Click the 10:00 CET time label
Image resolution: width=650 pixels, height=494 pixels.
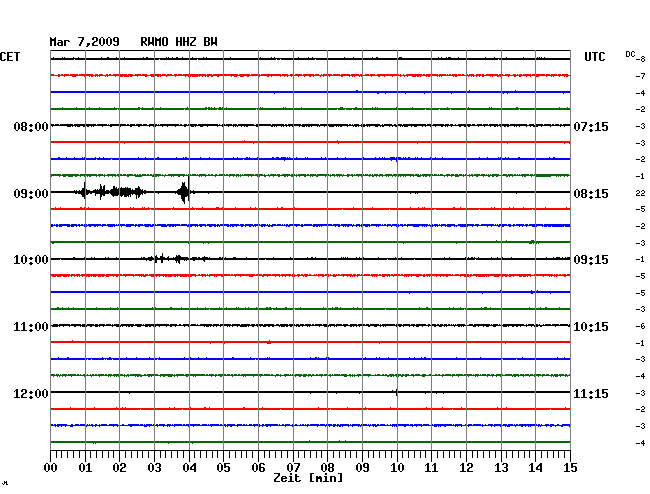tap(31, 260)
